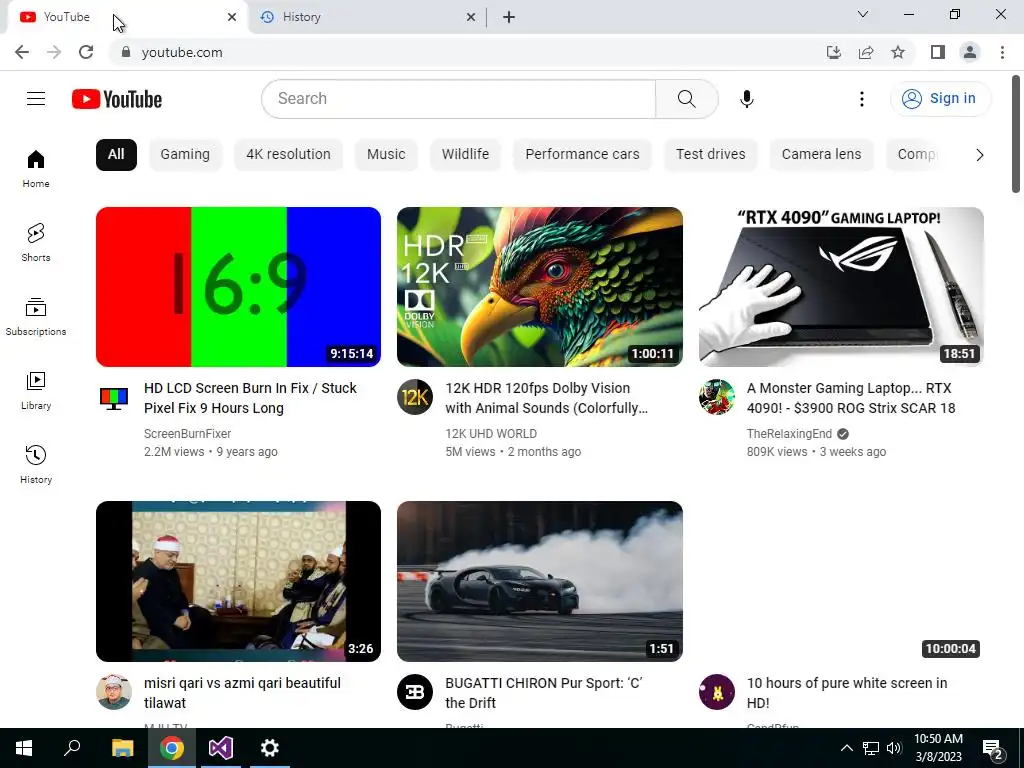This screenshot has height=768, width=1024.
Task: Select the Camera lens filter chip
Action: pyautogui.click(x=821, y=155)
